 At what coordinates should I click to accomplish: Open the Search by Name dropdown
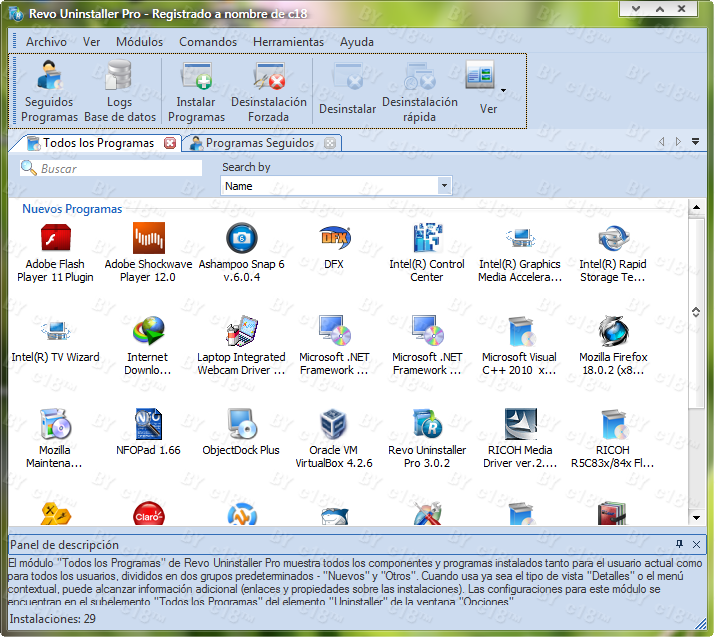coord(444,186)
